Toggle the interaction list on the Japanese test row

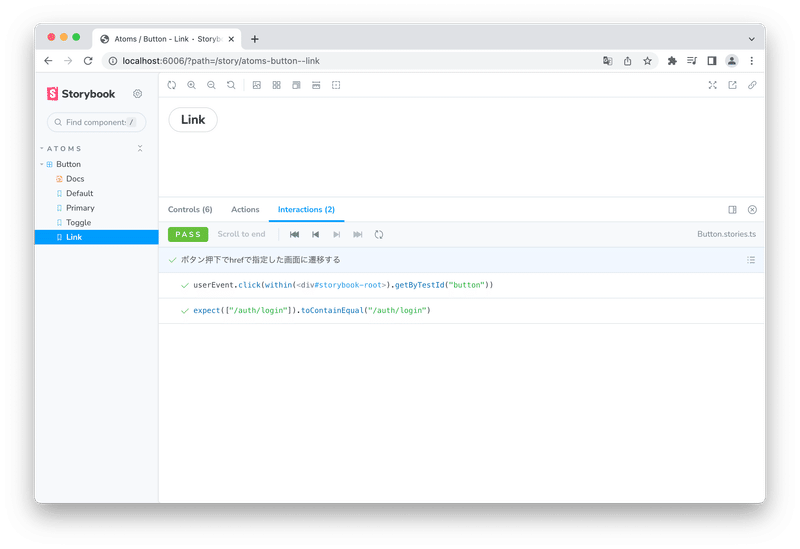coord(751,260)
